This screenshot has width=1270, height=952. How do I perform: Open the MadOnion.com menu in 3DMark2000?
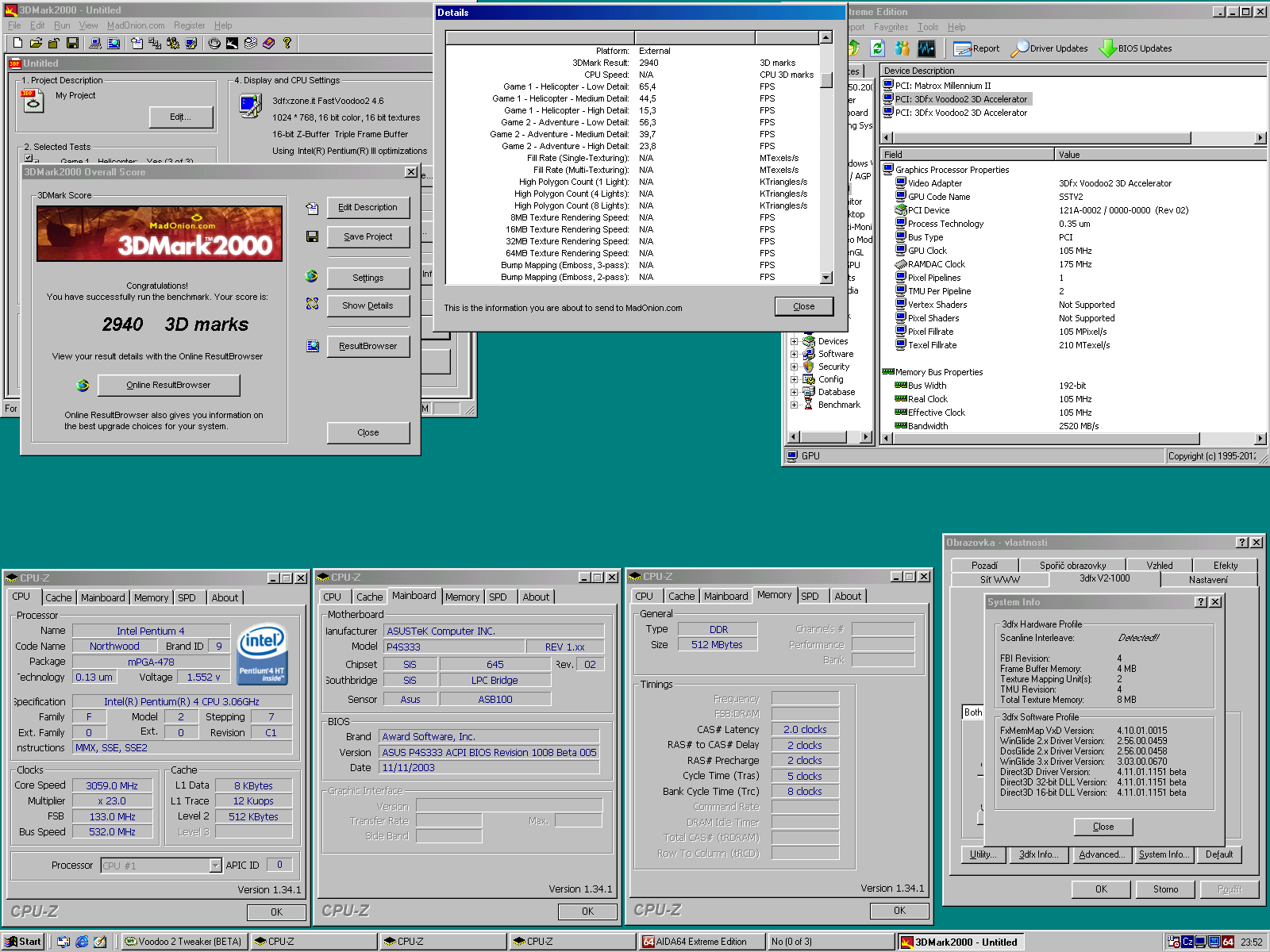tap(136, 25)
